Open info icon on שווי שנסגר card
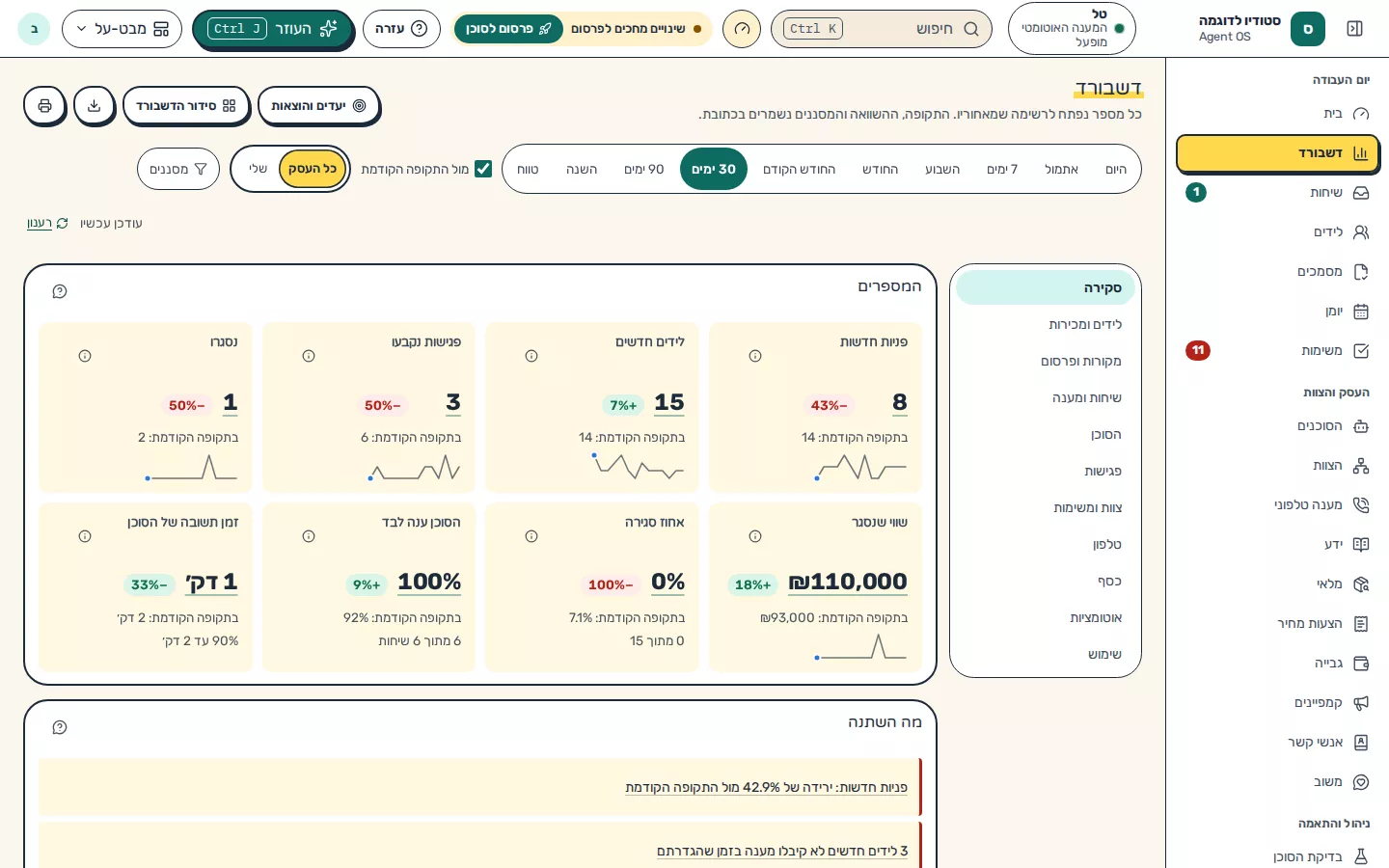The image size is (1389, 868). click(755, 536)
